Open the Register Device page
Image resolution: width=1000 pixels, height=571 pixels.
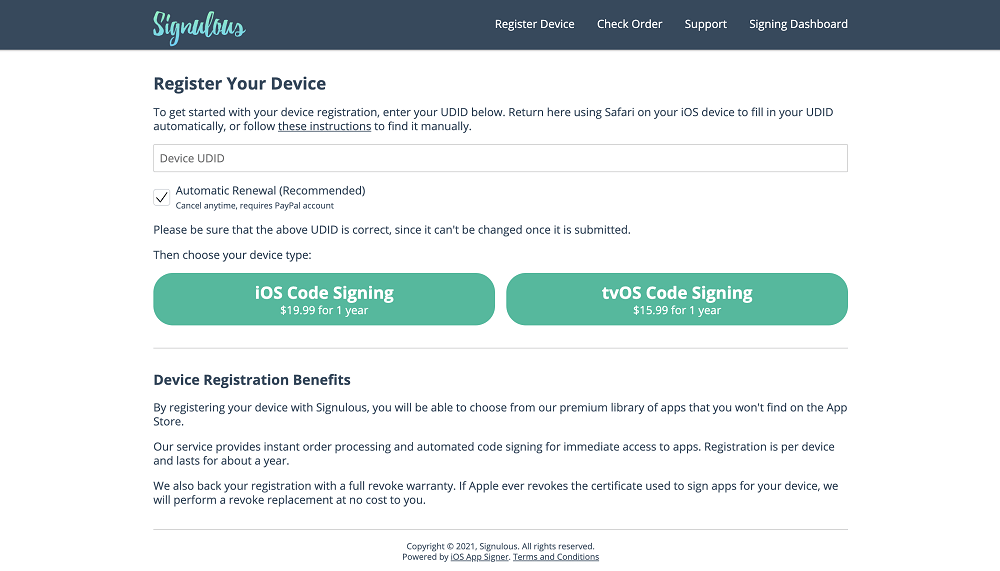coord(534,24)
